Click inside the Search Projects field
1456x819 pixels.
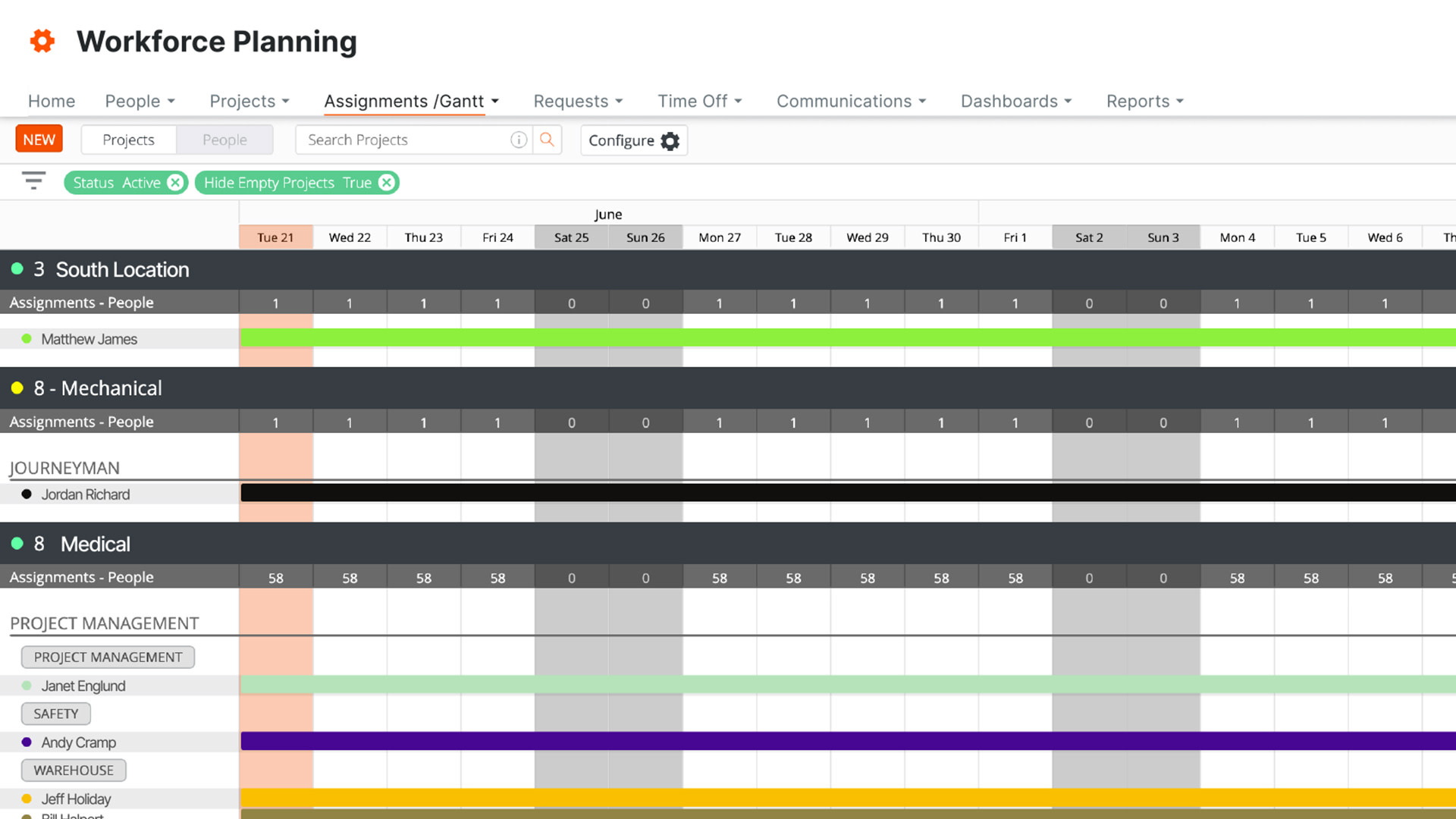click(x=402, y=140)
